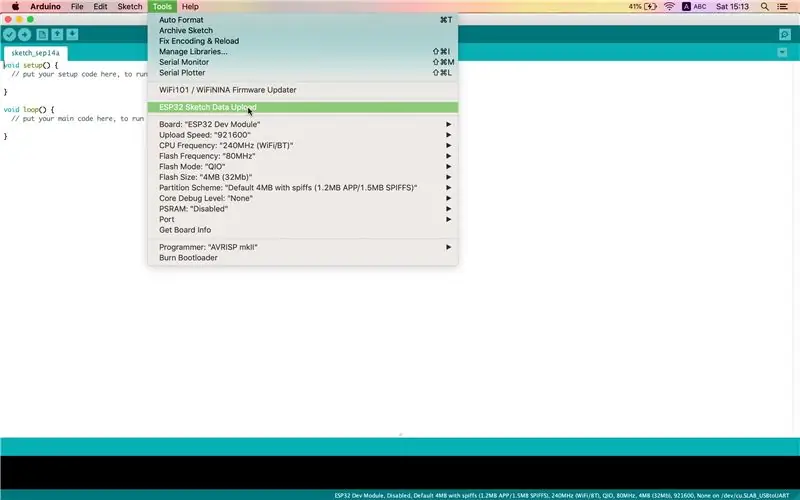
Task: Expand Board "ESP32 Dev Module" submenu
Action: point(303,124)
